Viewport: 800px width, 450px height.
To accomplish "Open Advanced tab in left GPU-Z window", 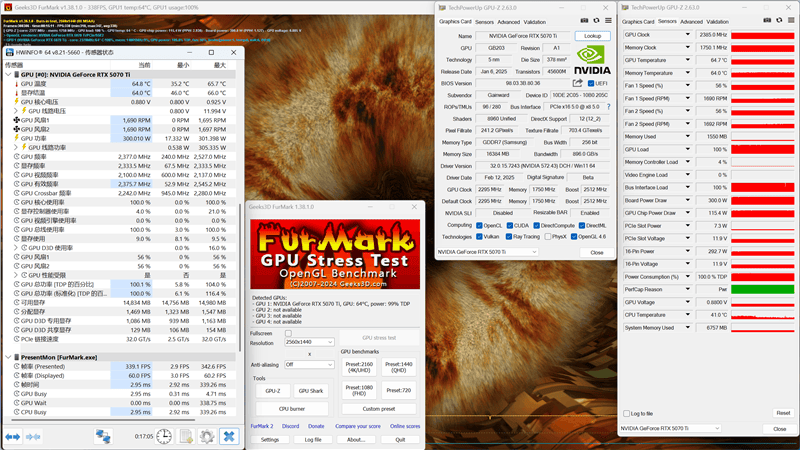I will pyautogui.click(x=509, y=22).
